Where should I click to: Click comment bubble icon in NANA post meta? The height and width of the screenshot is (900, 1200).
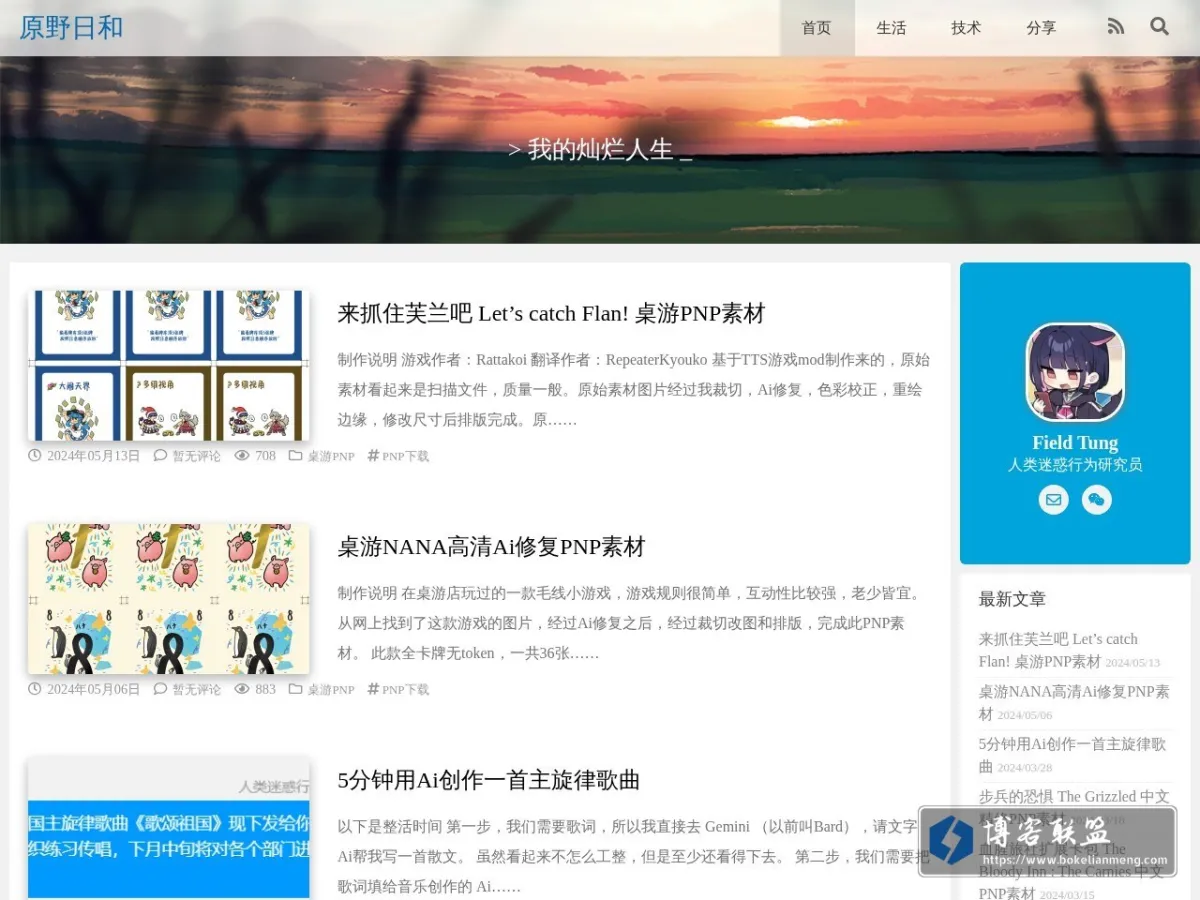click(160, 688)
